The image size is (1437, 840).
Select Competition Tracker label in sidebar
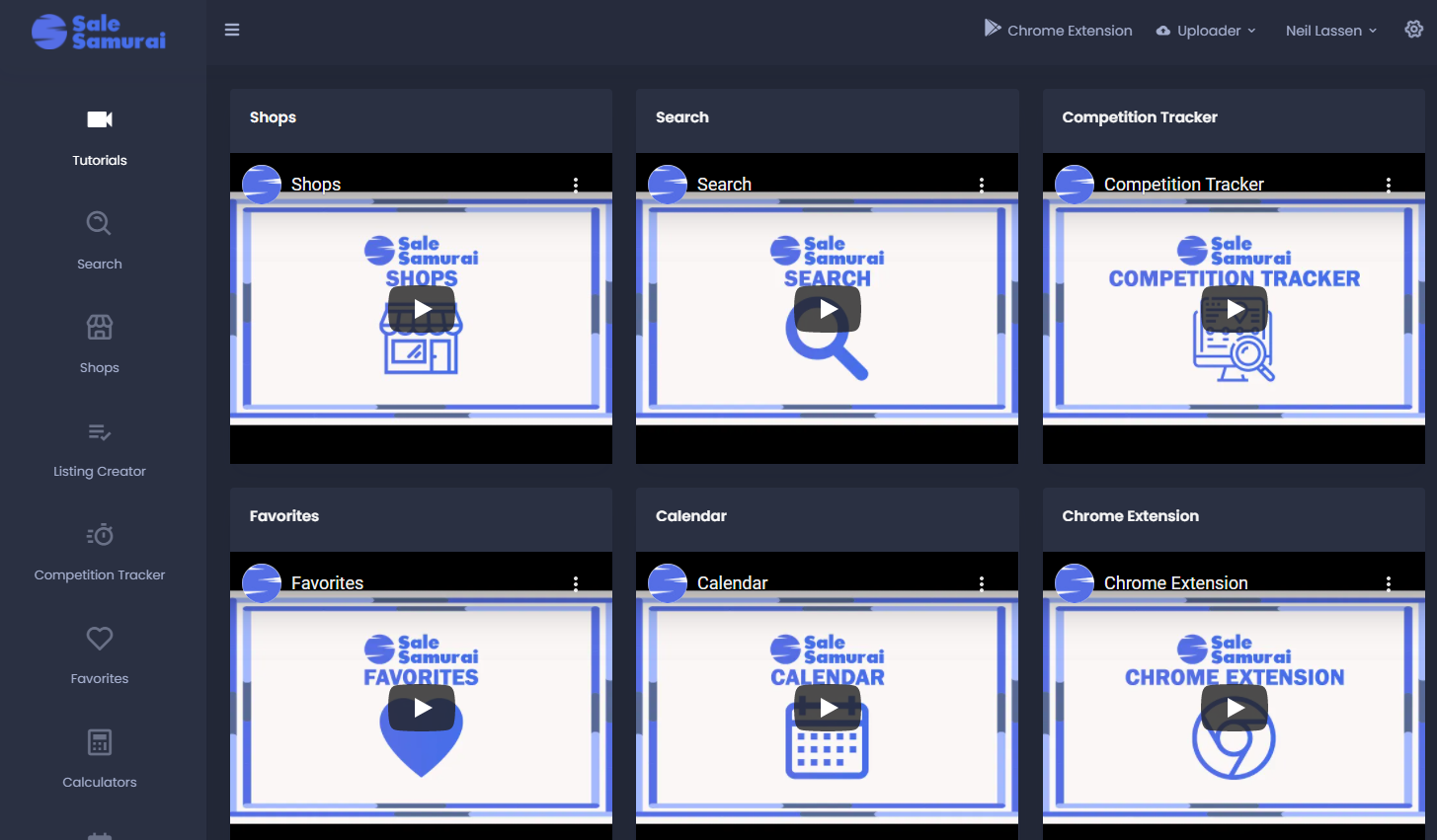click(x=100, y=574)
